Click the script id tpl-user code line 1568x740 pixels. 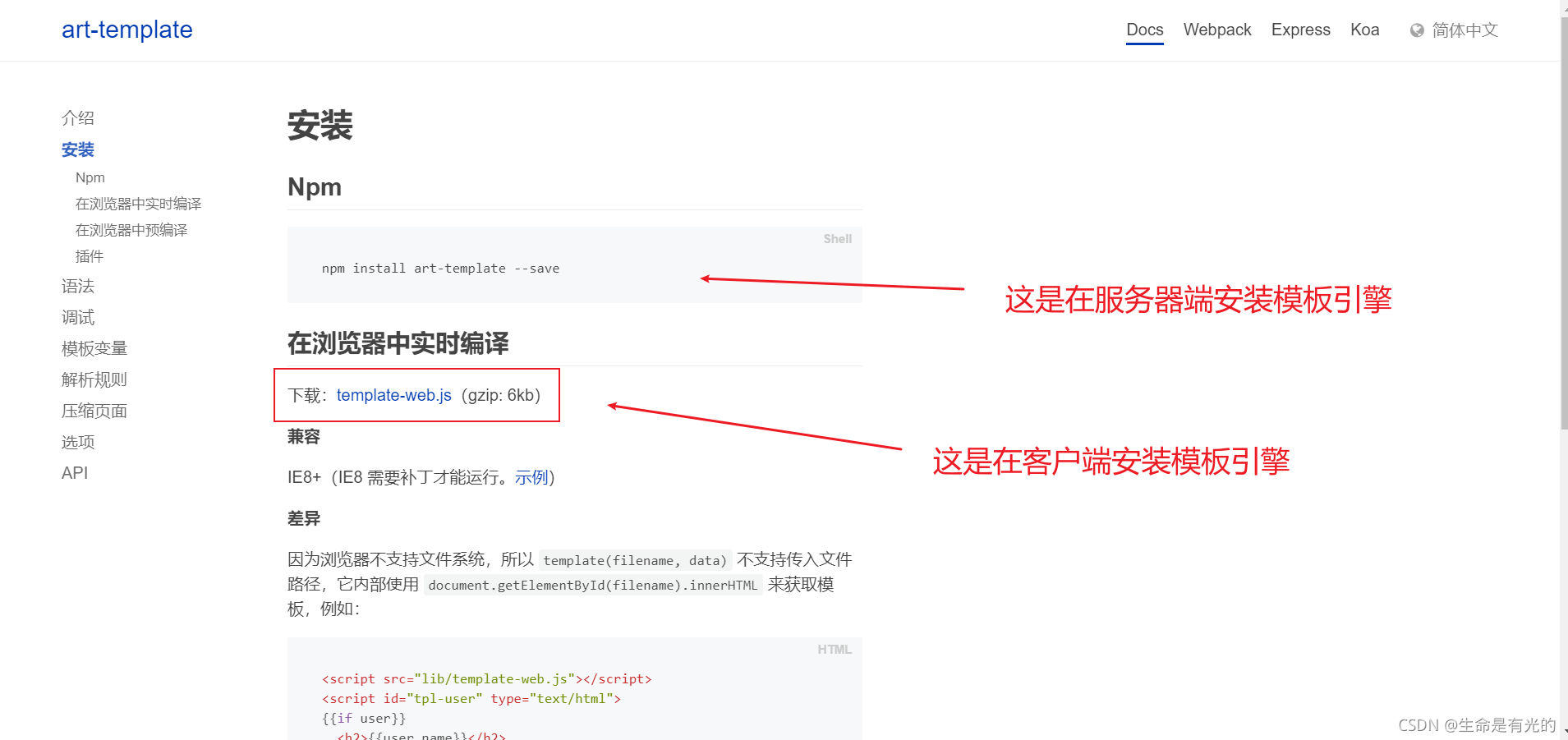point(471,699)
